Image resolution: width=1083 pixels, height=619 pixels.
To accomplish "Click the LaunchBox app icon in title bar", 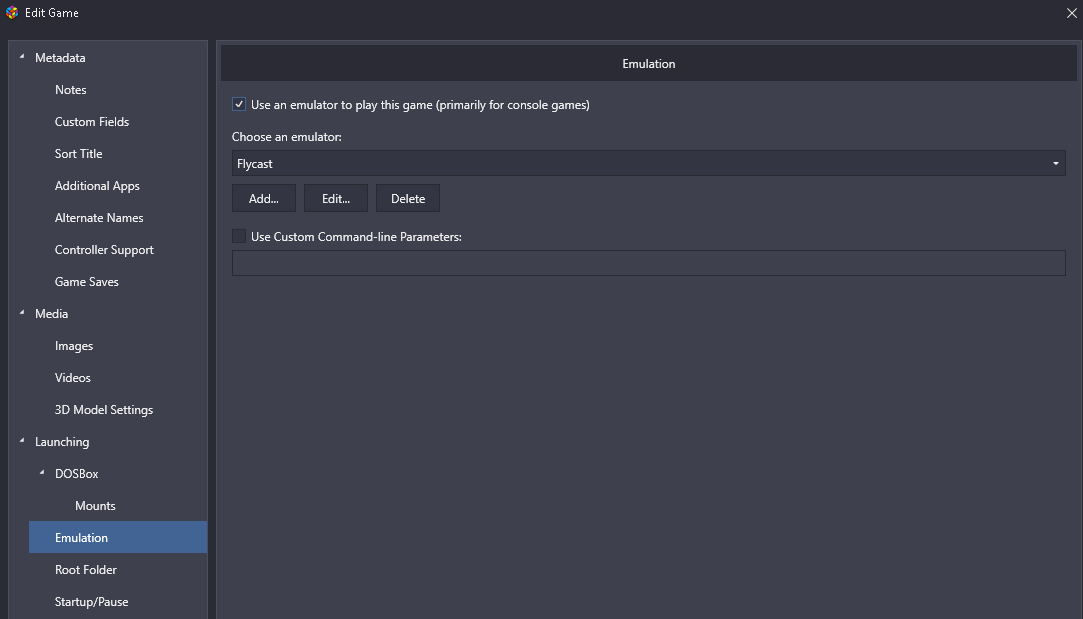I will point(12,12).
